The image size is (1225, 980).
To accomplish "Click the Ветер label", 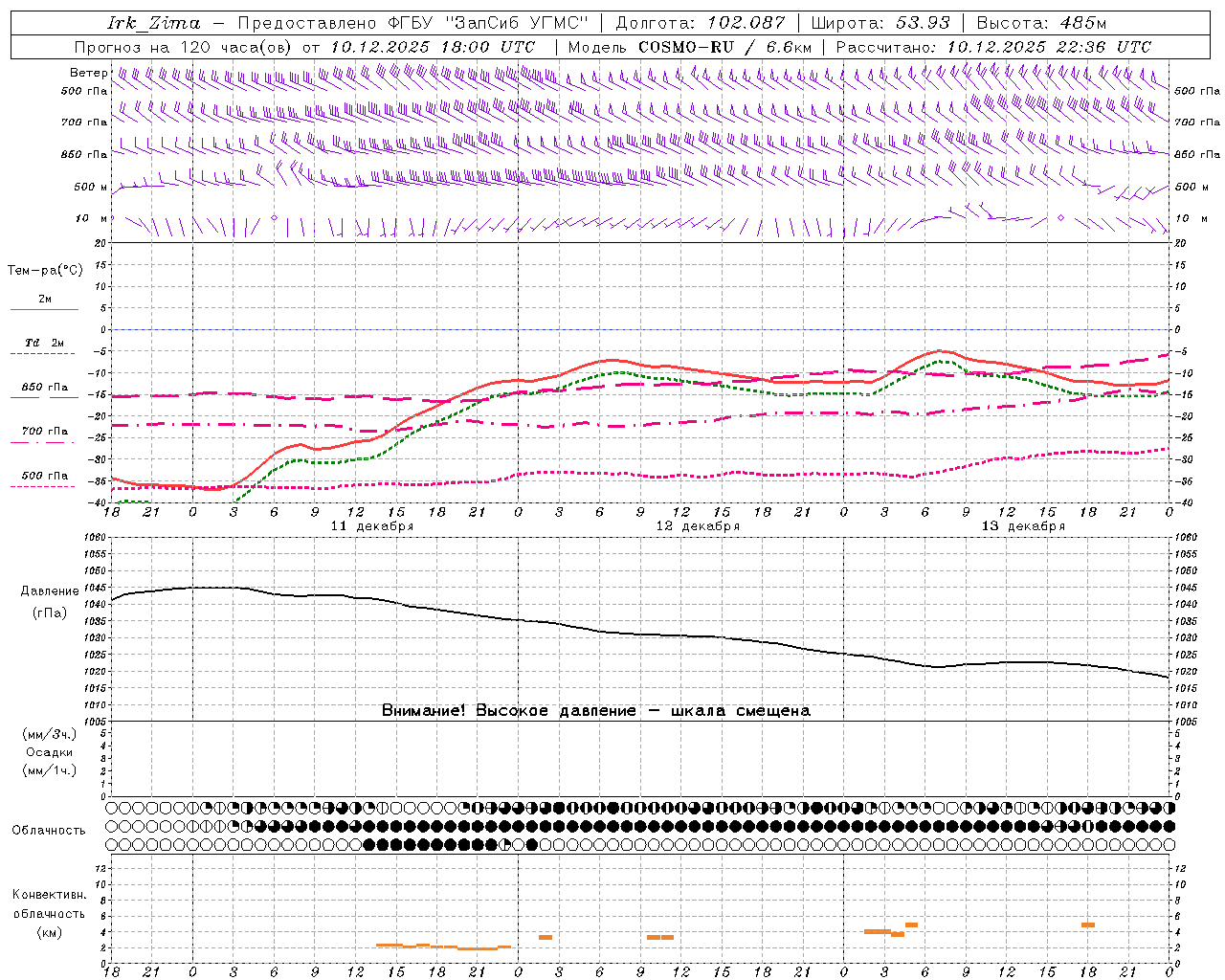I will coord(88,73).
